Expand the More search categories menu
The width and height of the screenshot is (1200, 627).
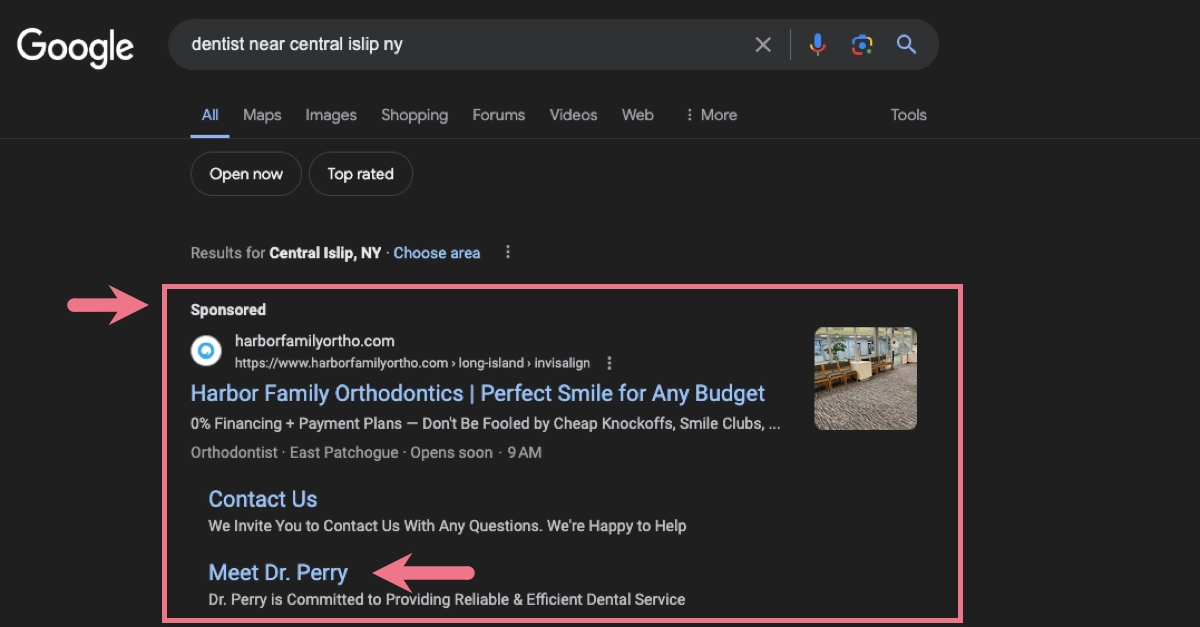(711, 115)
